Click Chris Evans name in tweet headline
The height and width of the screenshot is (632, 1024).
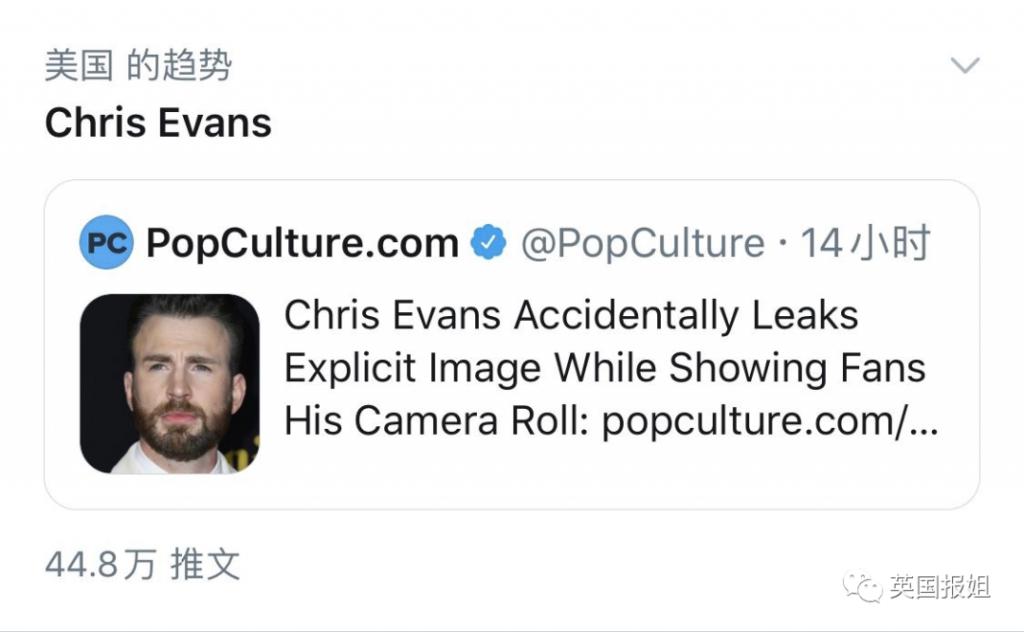click(393, 316)
